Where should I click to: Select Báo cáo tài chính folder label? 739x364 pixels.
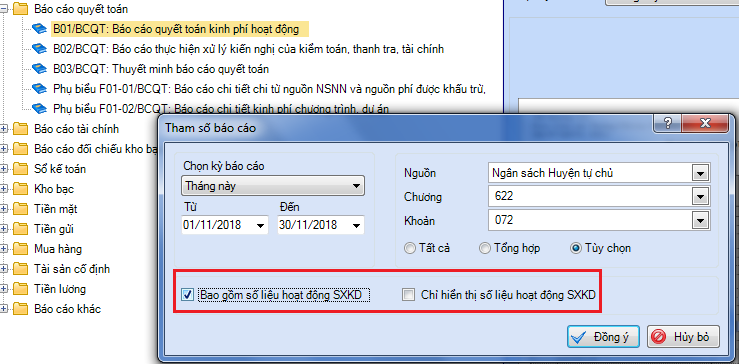click(x=77, y=129)
